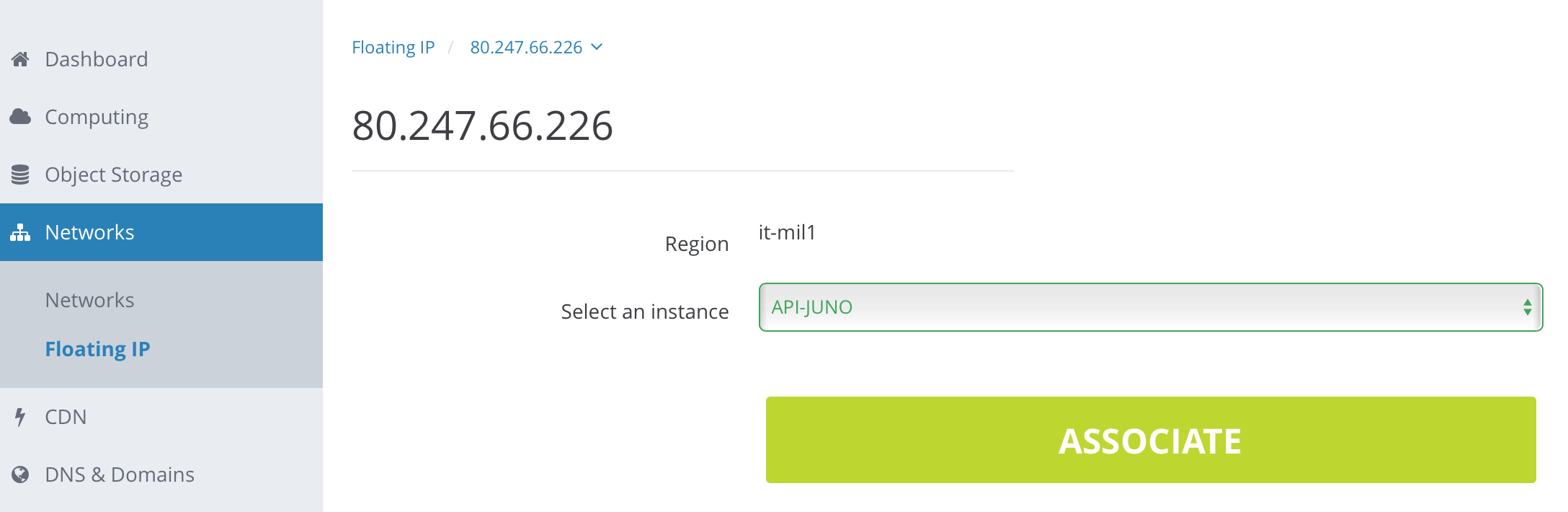Follow the Floating IP breadcrumb link

pyautogui.click(x=393, y=47)
